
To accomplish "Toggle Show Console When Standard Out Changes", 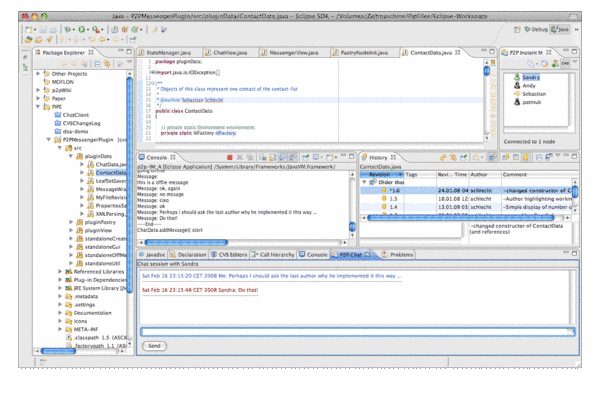I will coord(283,157).
